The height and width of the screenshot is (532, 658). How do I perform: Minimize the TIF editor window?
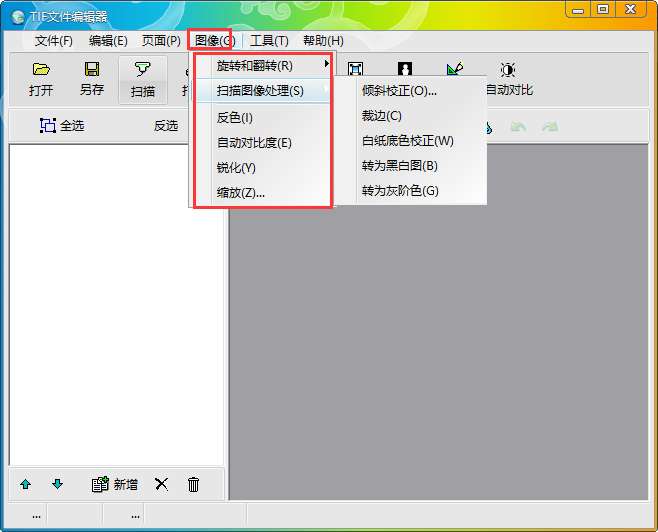point(578,9)
